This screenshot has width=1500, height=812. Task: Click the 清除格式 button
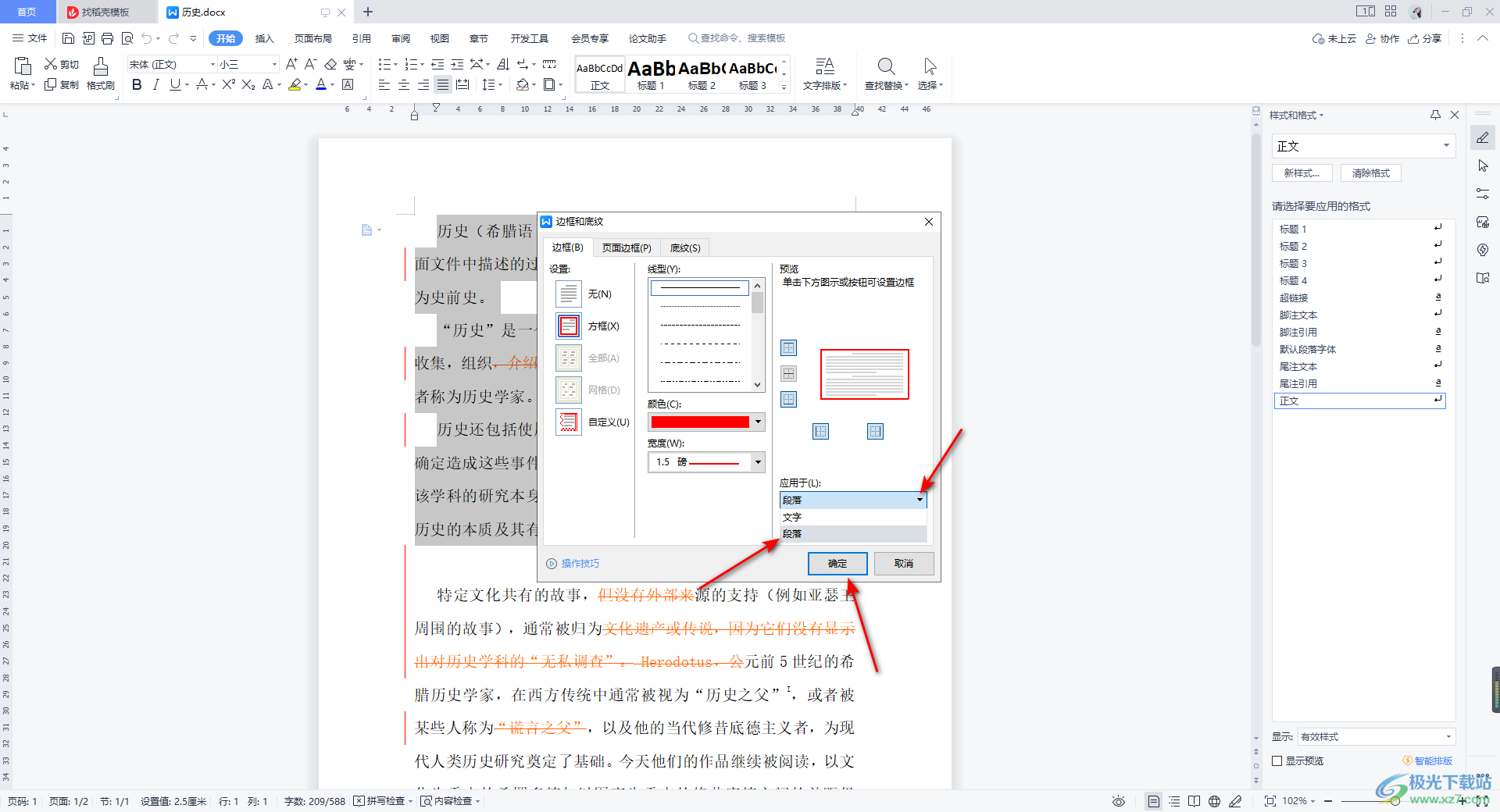click(x=1371, y=173)
